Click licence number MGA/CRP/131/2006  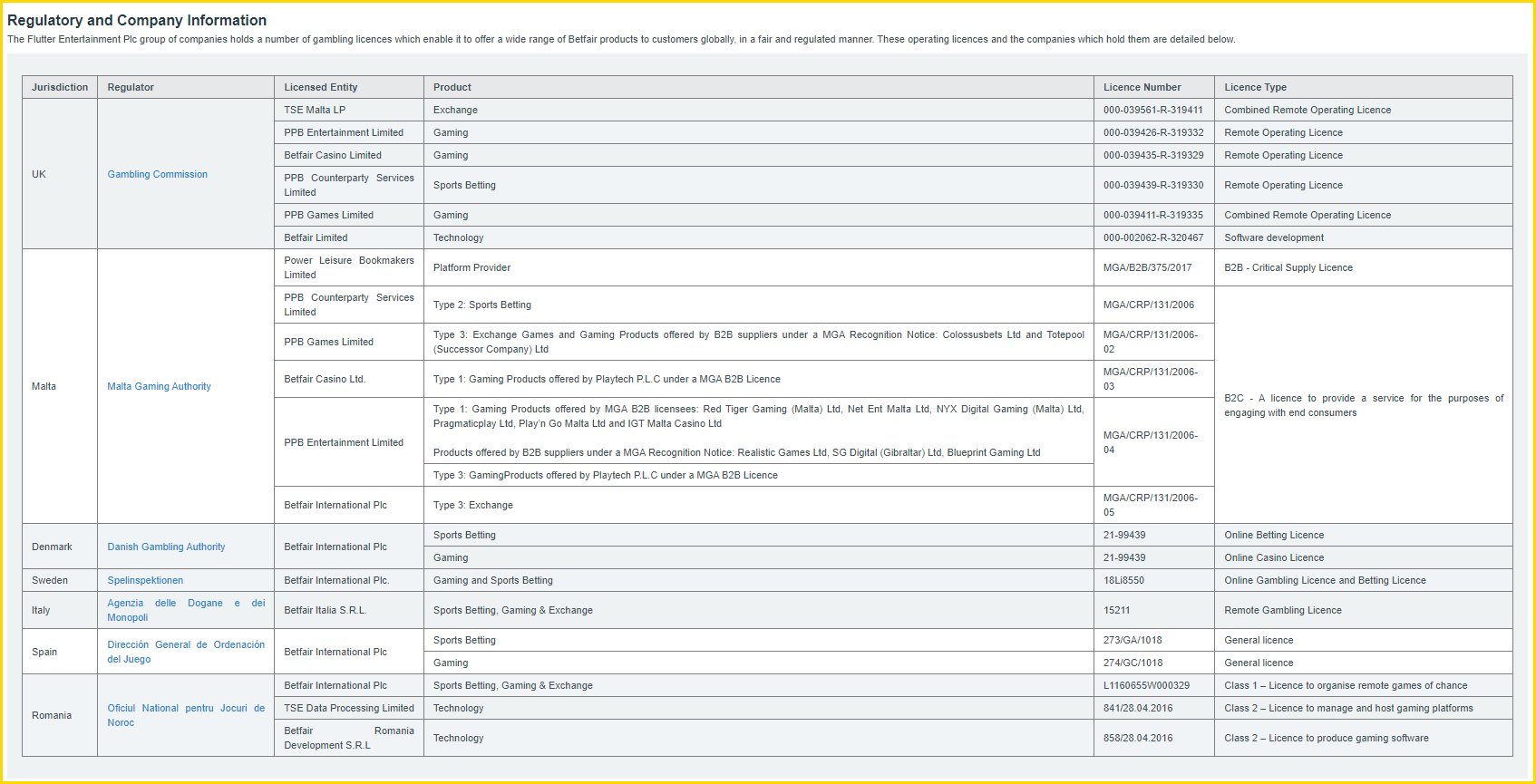tap(1149, 305)
